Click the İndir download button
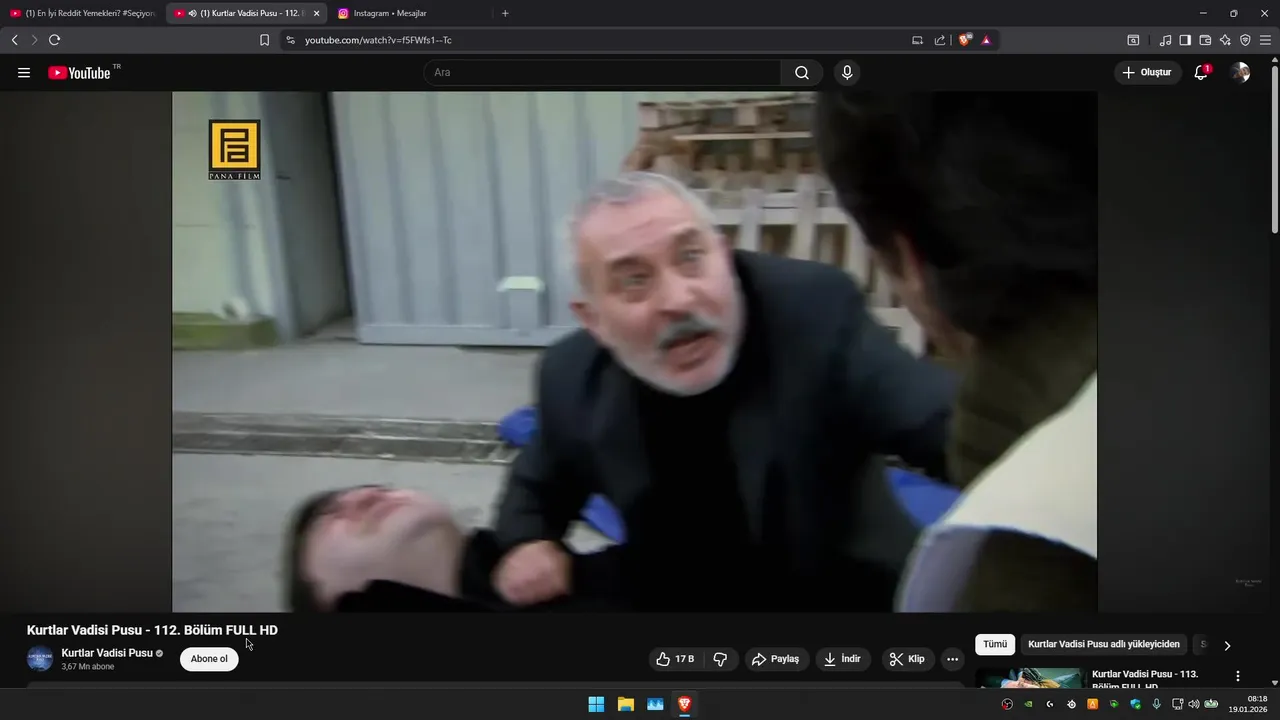Screen dimensions: 1280x720 [843, 659]
